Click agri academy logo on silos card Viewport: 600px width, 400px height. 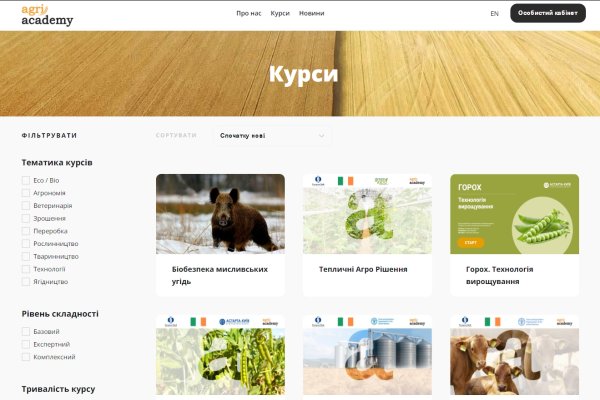pyautogui.click(x=417, y=322)
